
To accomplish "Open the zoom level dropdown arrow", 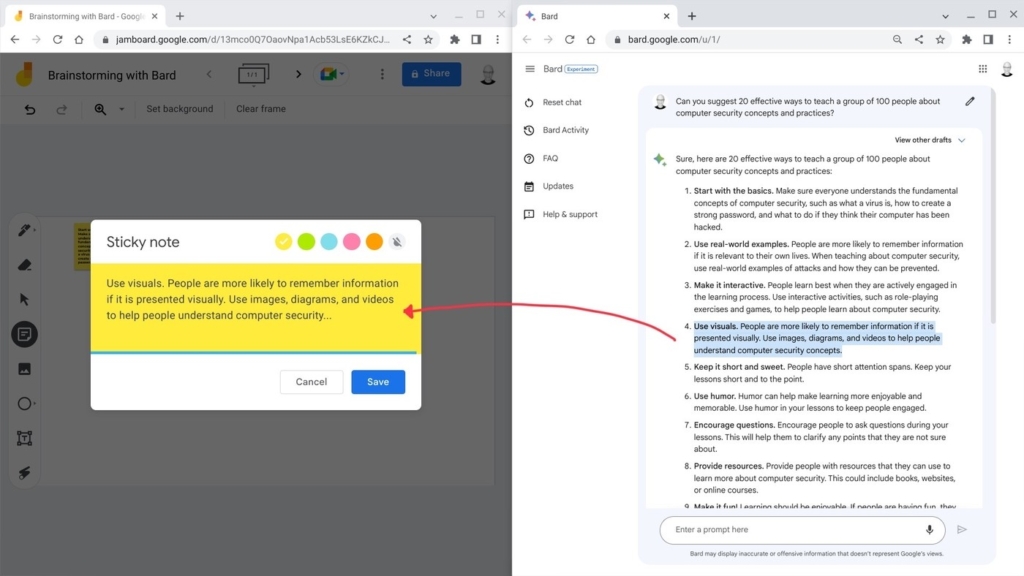I will click(122, 109).
